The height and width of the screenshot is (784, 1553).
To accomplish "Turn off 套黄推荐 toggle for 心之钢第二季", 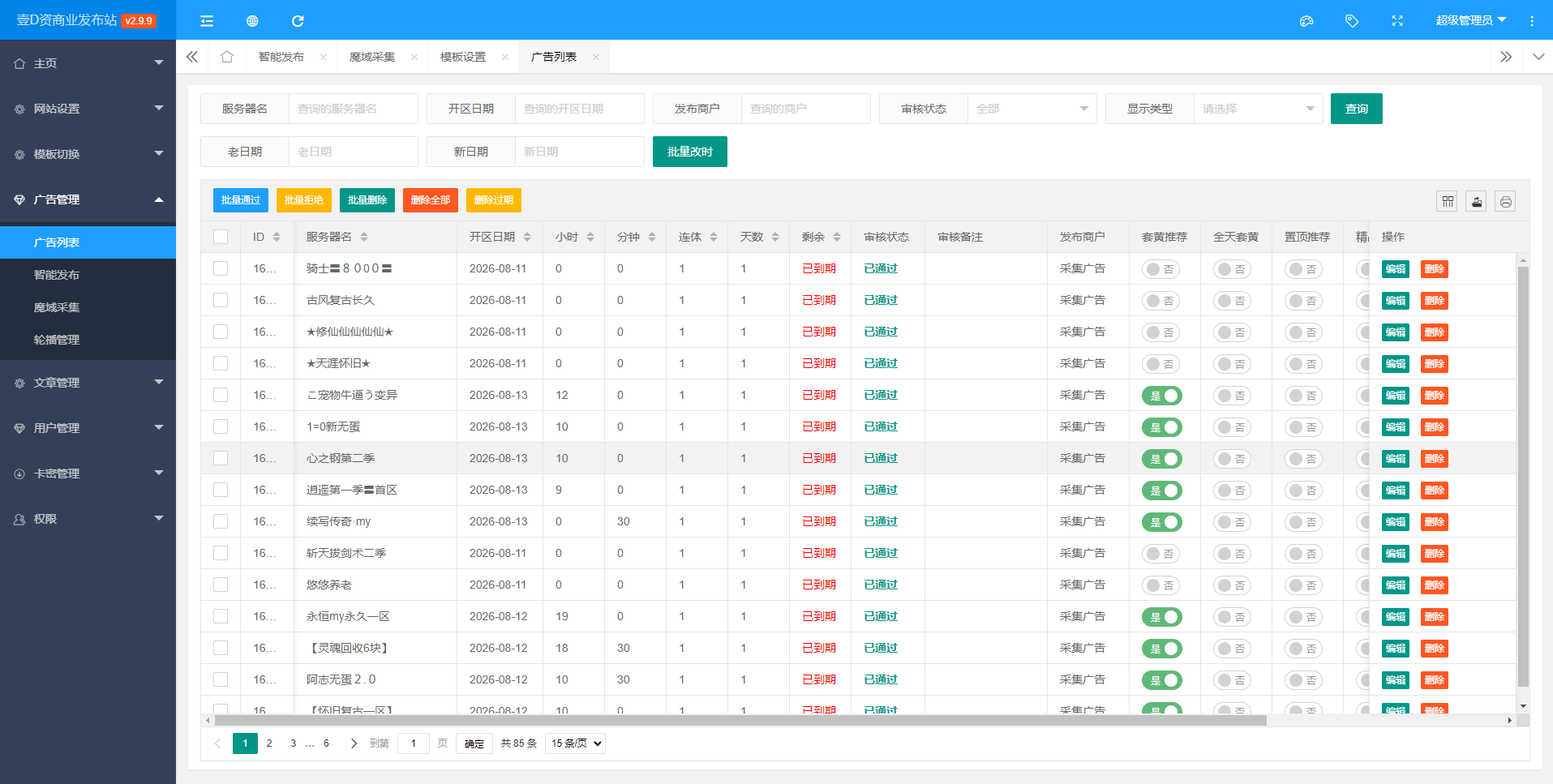I will pyautogui.click(x=1161, y=459).
